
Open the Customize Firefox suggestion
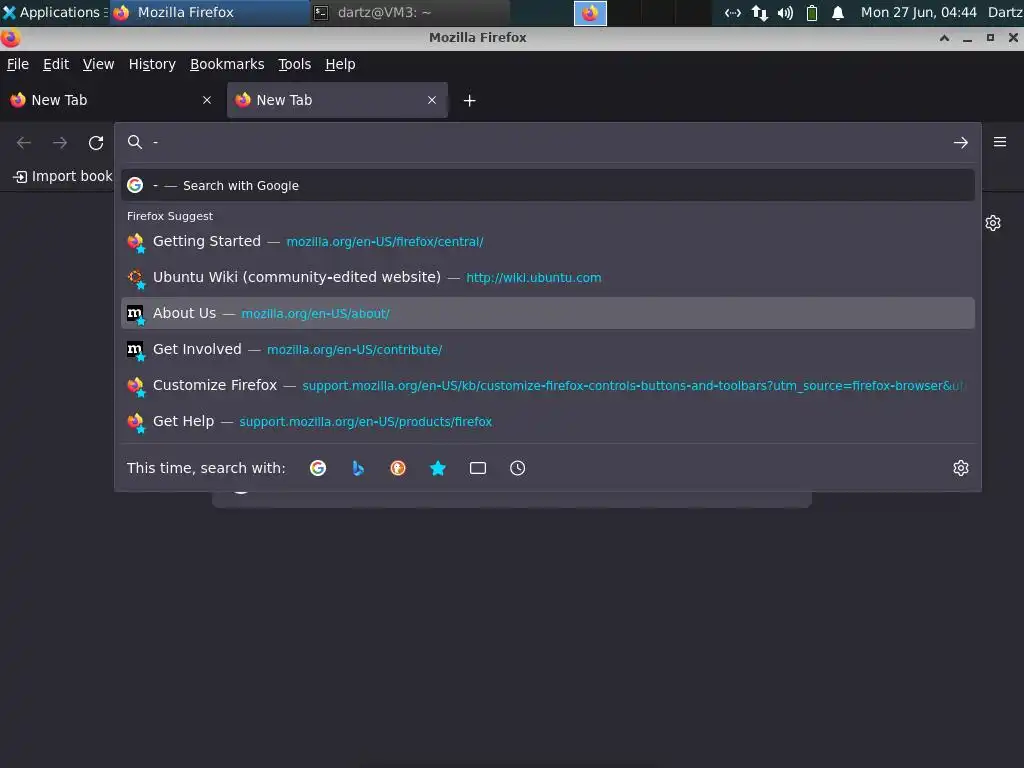coord(547,385)
